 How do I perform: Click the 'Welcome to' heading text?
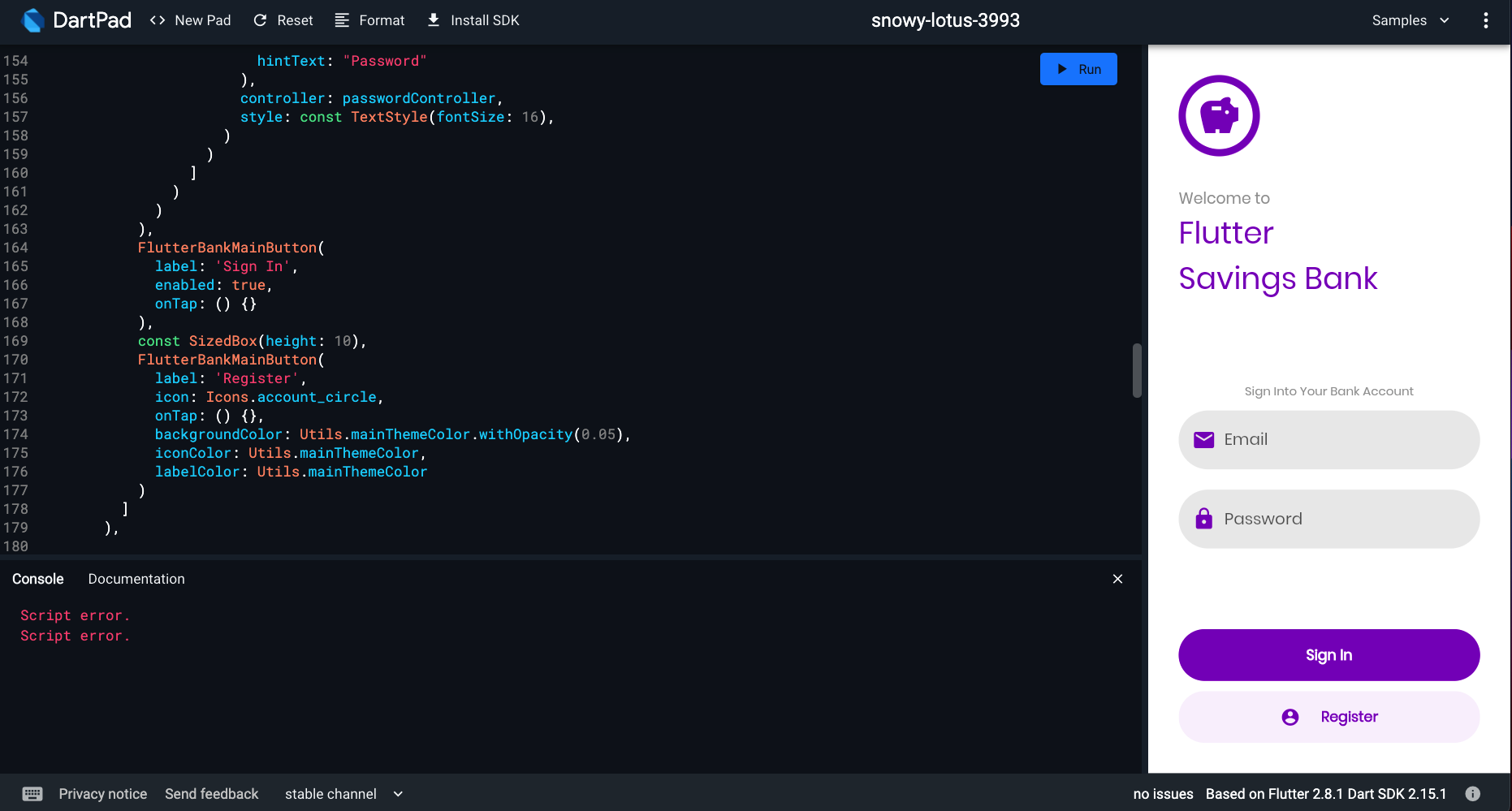click(x=1224, y=198)
